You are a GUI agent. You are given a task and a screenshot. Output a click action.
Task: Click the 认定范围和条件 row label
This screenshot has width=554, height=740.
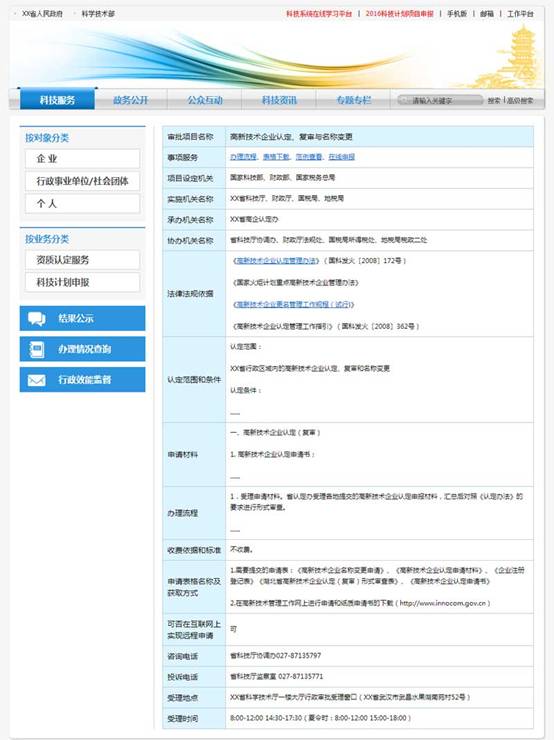[194, 379]
